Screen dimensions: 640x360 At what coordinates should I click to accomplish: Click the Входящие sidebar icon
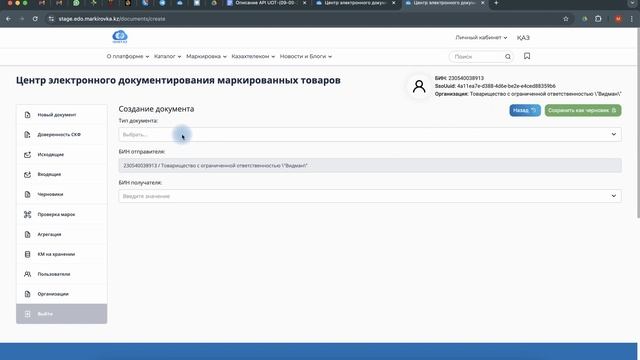pos(27,174)
